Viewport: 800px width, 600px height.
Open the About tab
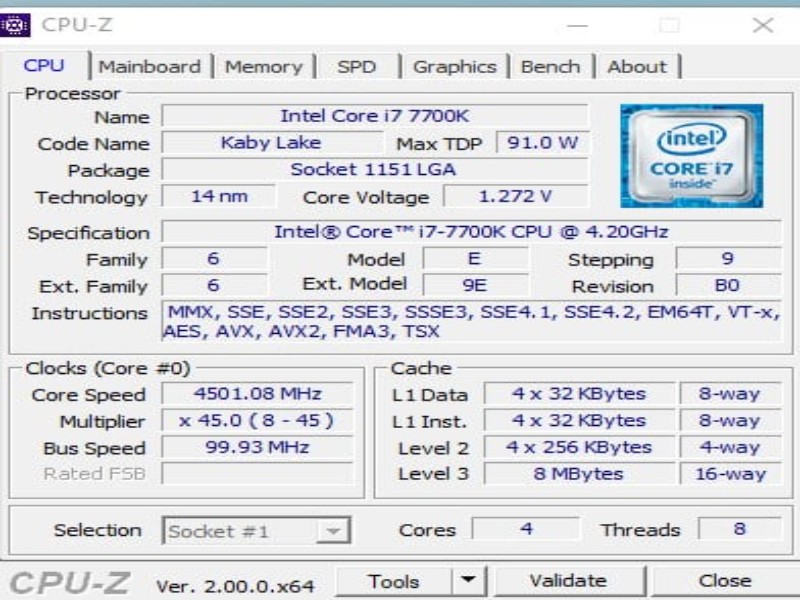637,67
